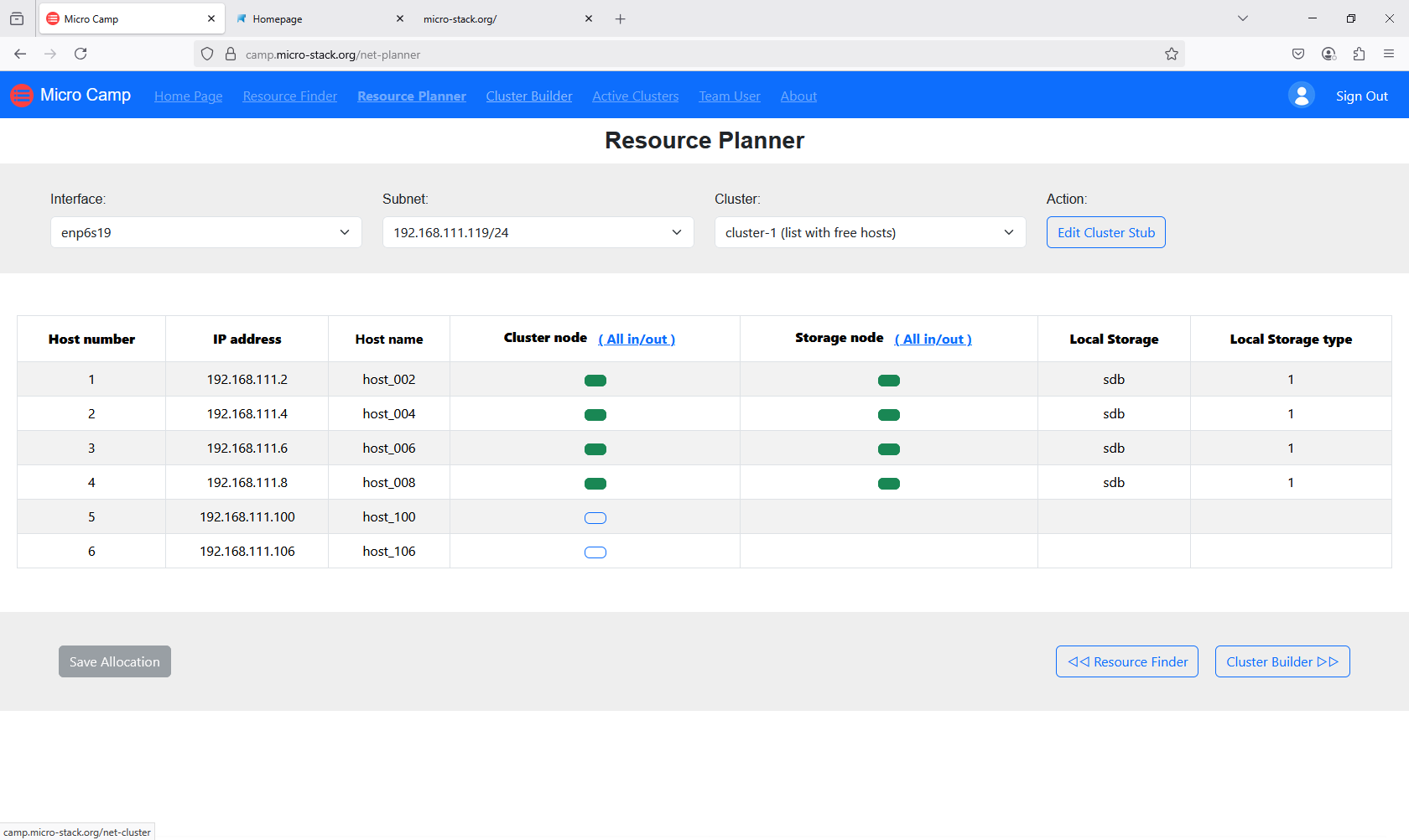Switch to the Homepage browser tab
The width and height of the screenshot is (1409, 840).
point(319,18)
